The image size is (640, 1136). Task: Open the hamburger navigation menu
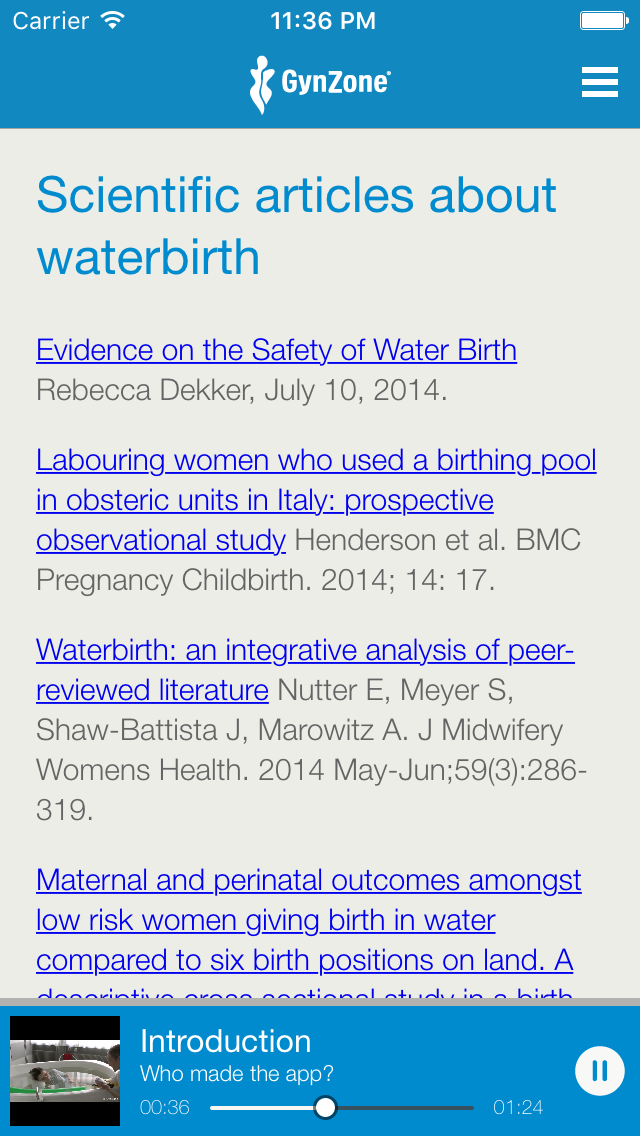pyautogui.click(x=600, y=82)
